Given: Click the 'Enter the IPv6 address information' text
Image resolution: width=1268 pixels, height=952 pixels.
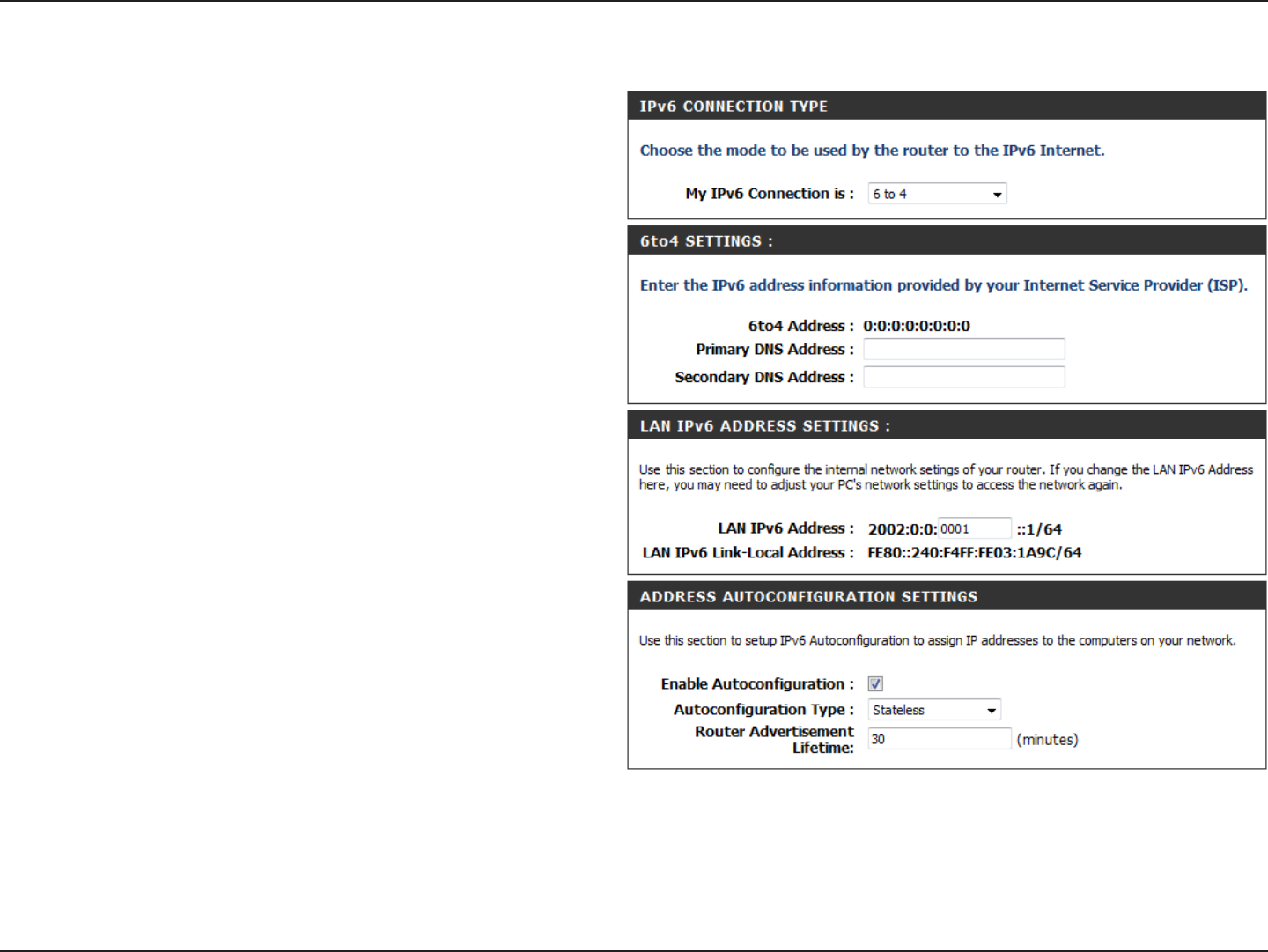Looking at the screenshot, I should click(943, 285).
